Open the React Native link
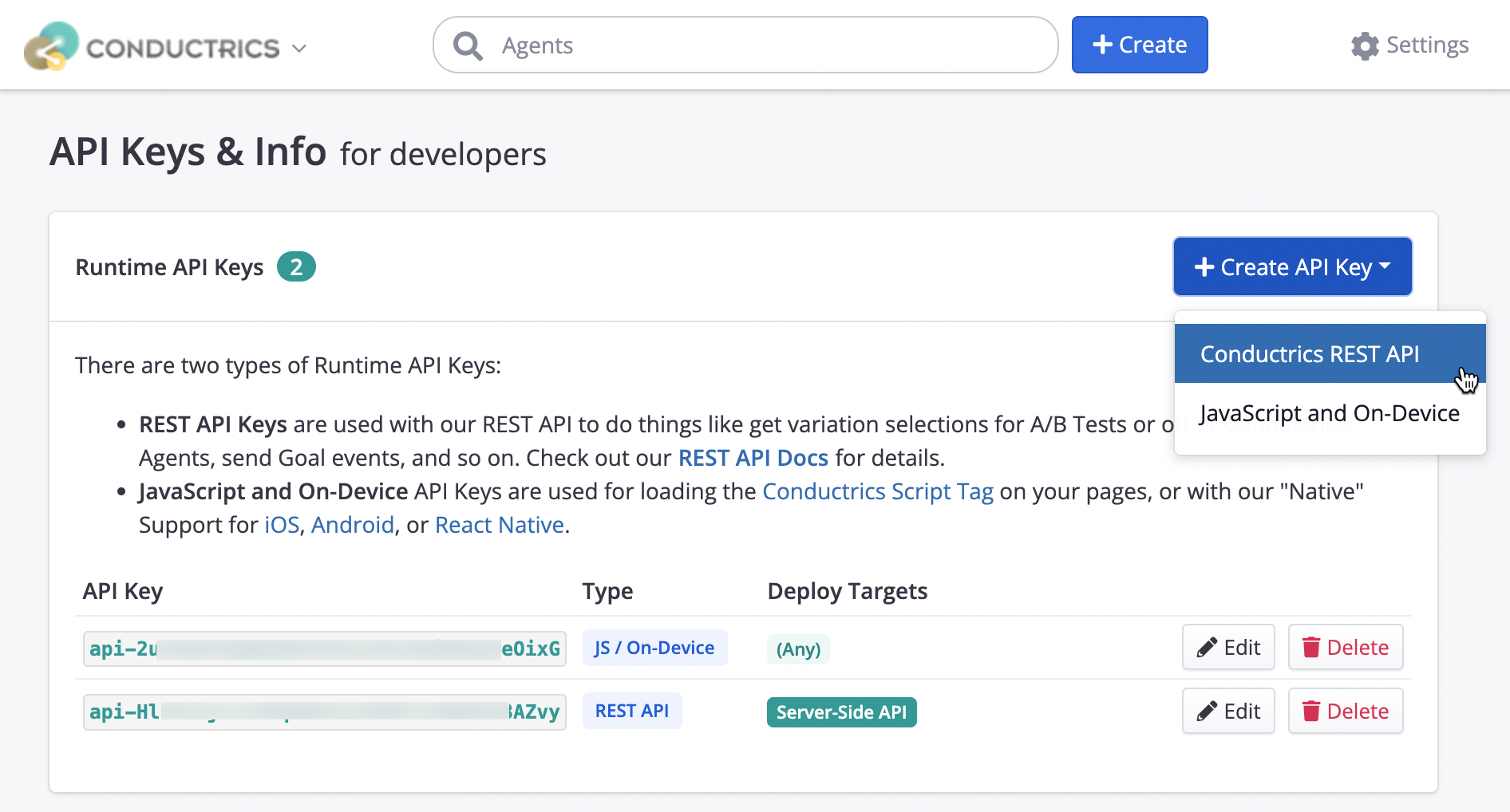Image resolution: width=1510 pixels, height=812 pixels. click(499, 525)
